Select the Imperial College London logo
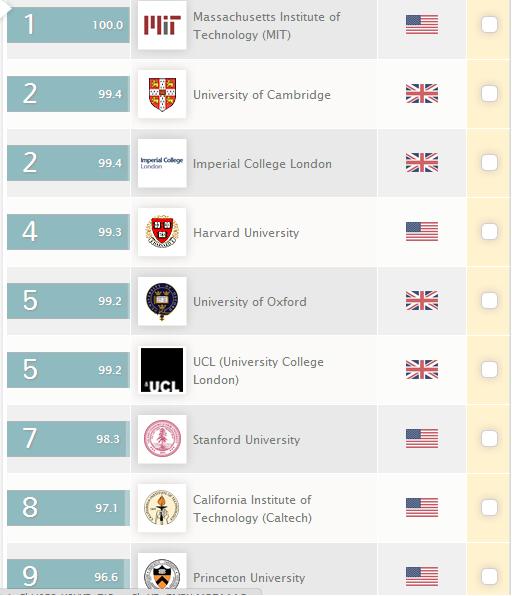The width and height of the screenshot is (512, 596). 162,163
